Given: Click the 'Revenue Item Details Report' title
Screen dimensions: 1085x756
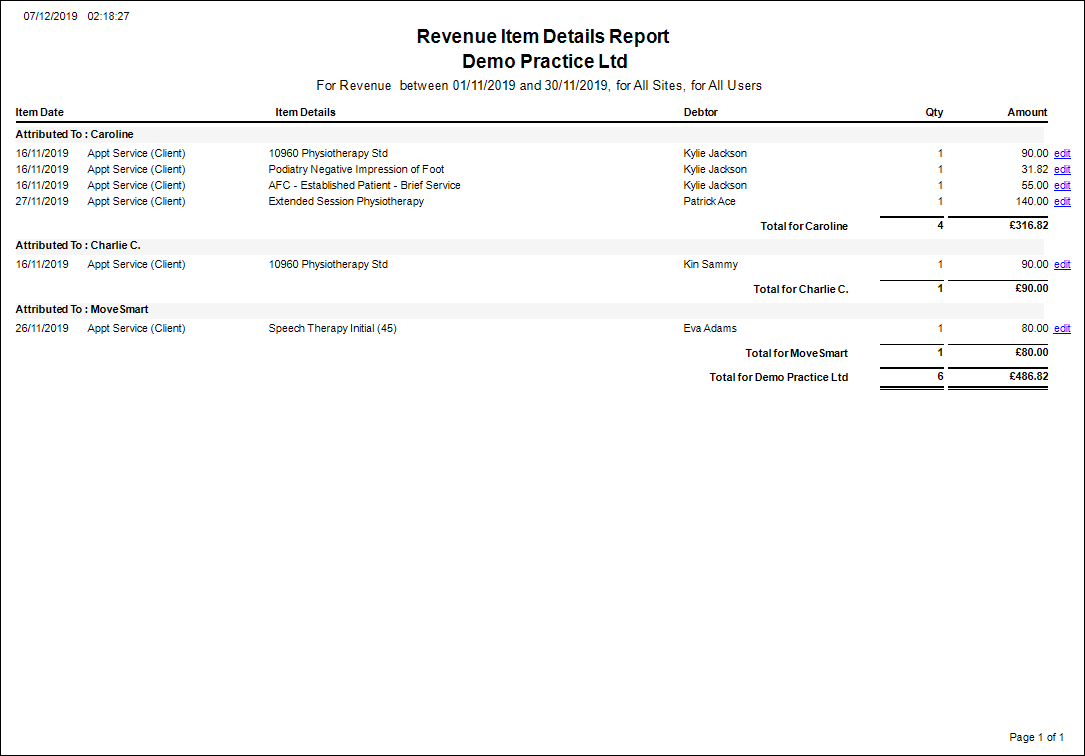Looking at the screenshot, I should [542, 37].
